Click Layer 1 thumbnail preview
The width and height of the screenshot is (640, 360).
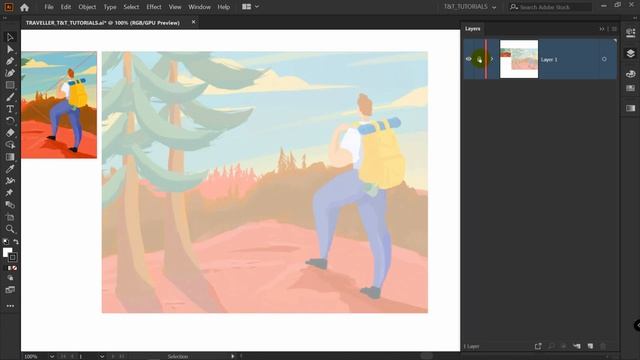(519, 59)
